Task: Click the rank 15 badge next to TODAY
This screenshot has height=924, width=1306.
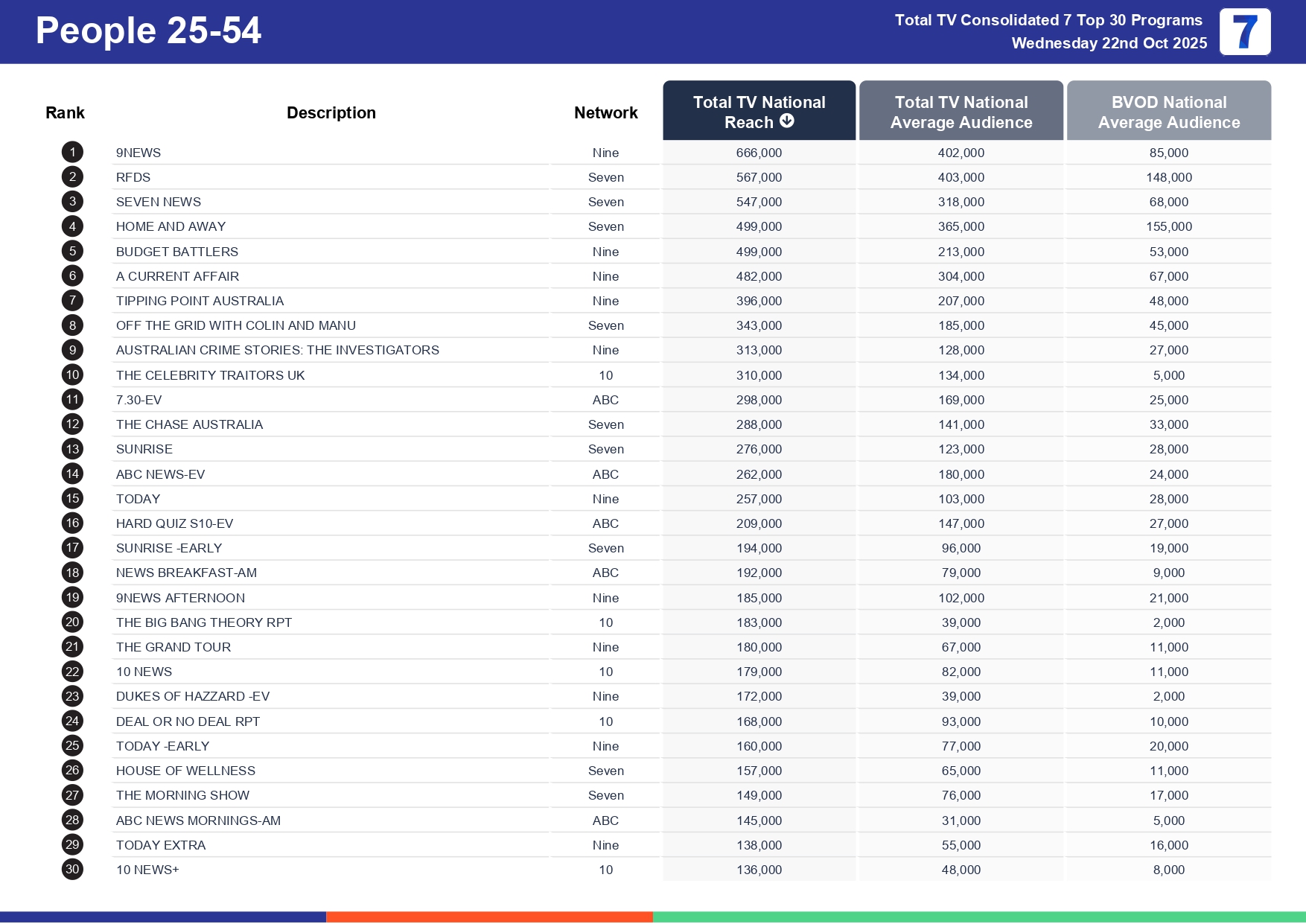Action: coord(71,498)
